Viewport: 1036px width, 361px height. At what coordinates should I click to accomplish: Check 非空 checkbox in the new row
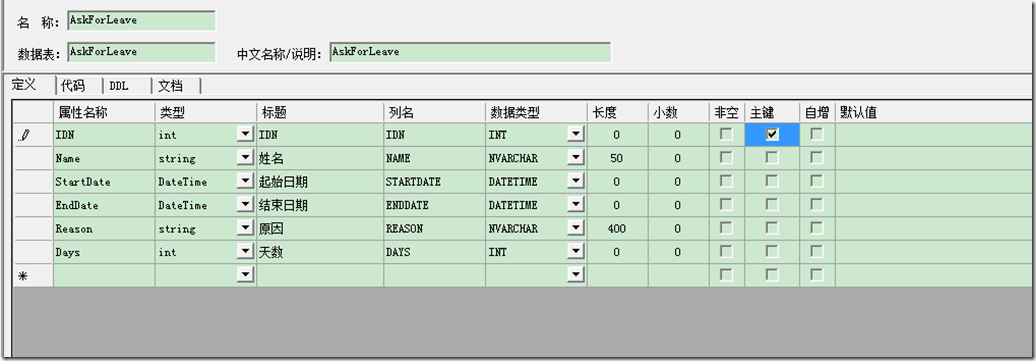point(727,275)
